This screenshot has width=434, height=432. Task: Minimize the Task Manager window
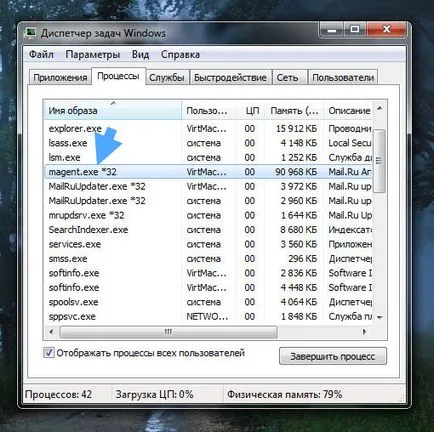[x=331, y=30]
